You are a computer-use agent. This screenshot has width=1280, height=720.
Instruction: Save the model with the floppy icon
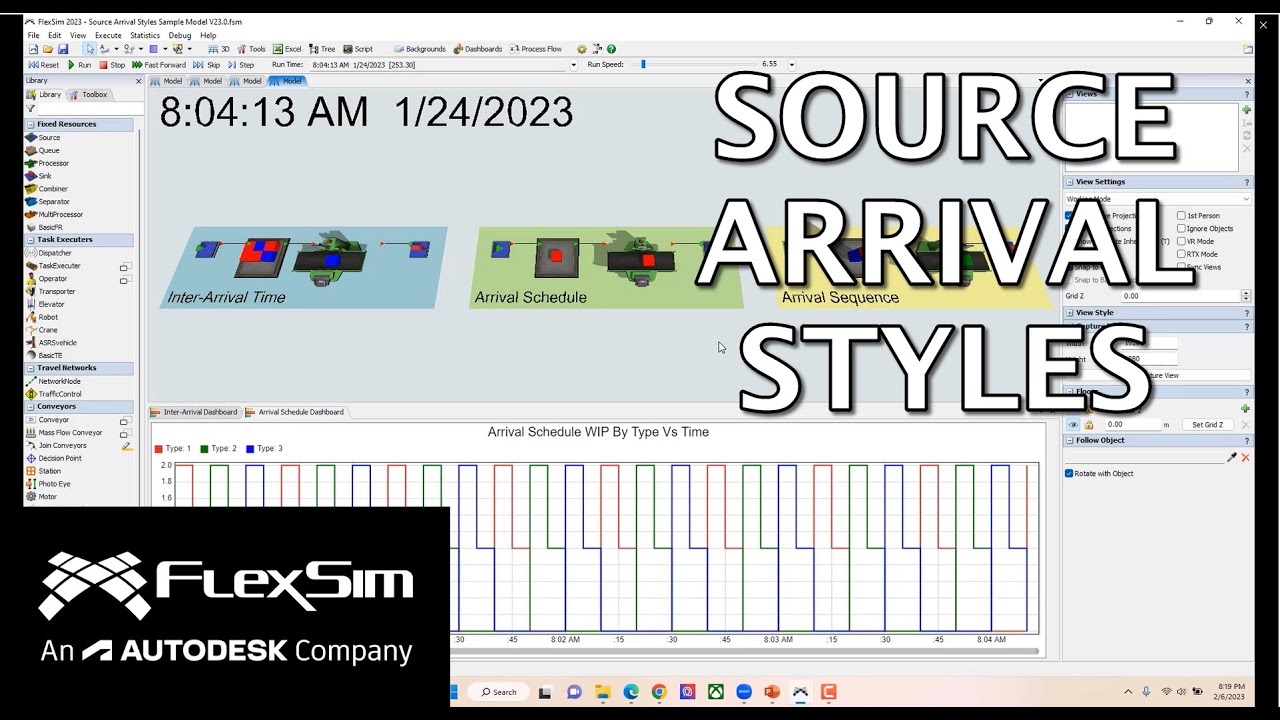(62, 49)
